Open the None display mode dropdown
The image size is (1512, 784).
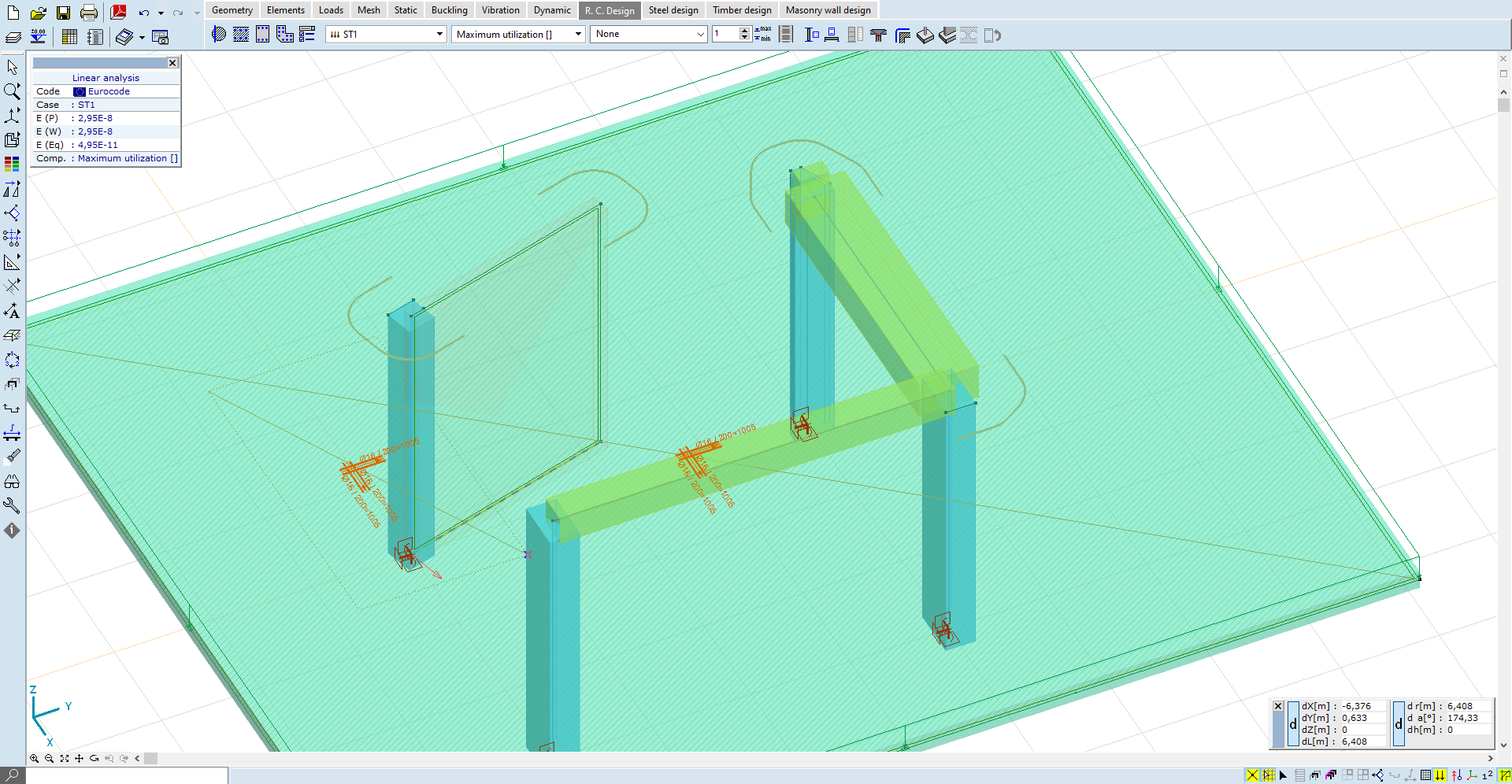[x=700, y=35]
